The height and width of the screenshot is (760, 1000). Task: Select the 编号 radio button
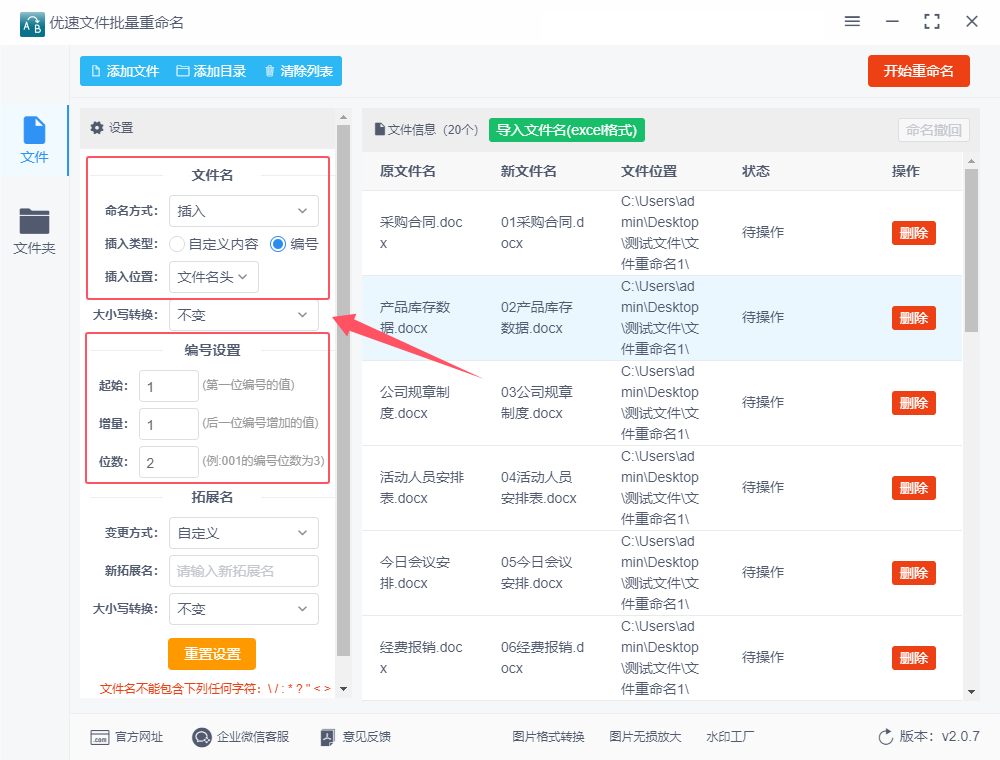277,244
